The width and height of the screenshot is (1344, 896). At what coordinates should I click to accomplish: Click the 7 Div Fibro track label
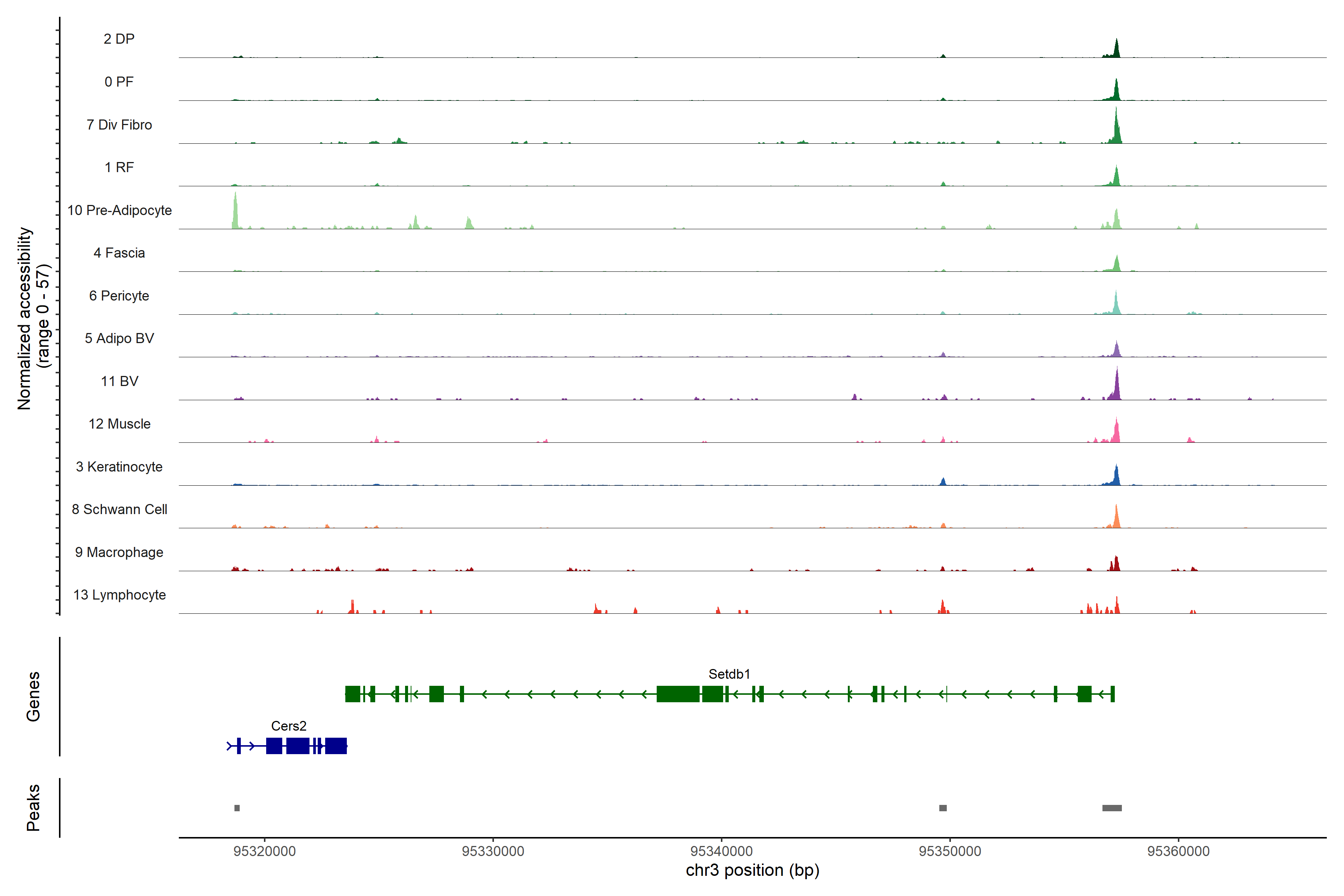(x=119, y=125)
